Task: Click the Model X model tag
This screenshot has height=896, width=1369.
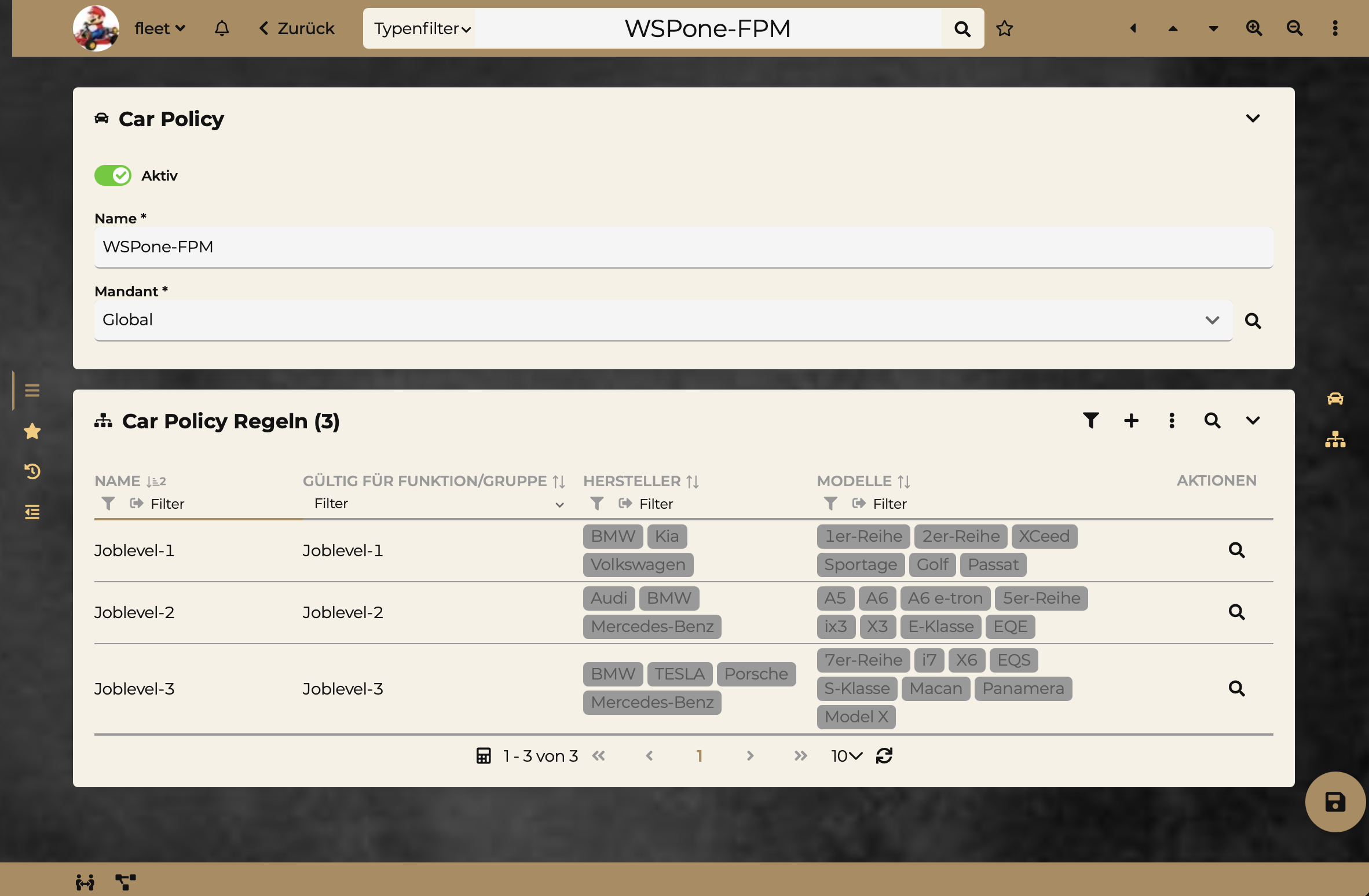Action: pos(856,717)
